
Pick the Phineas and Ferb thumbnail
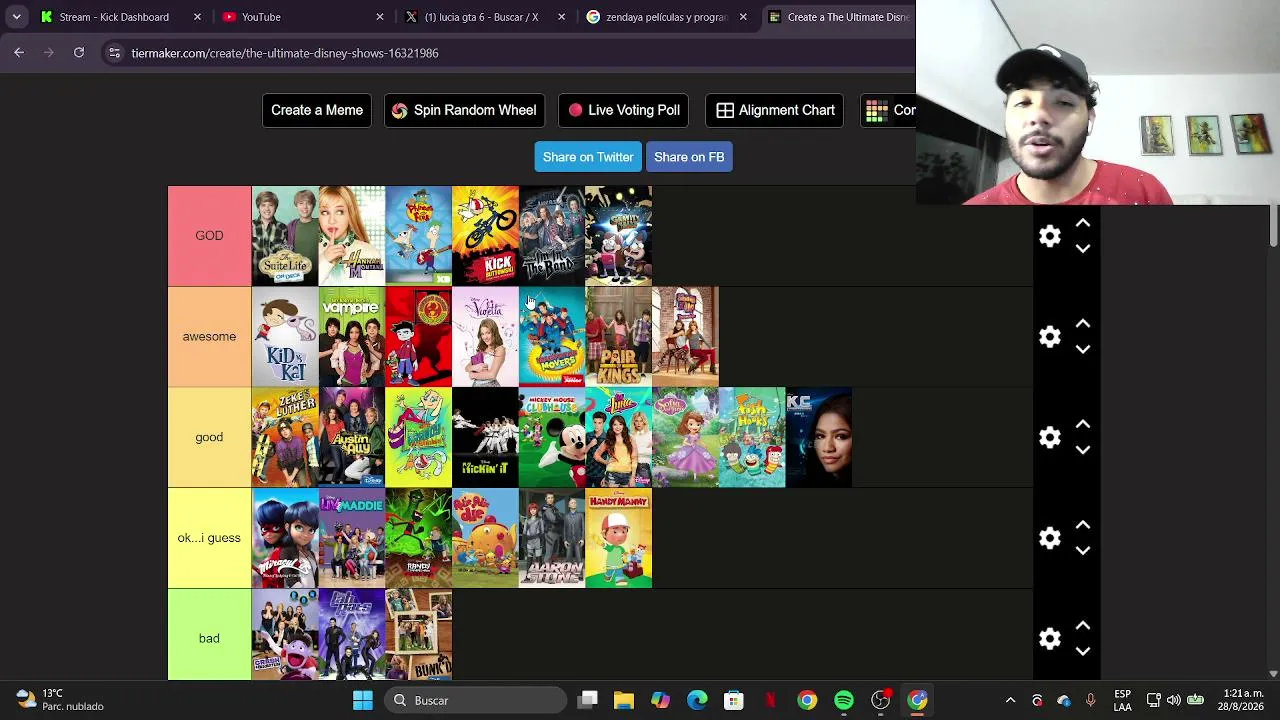tap(419, 236)
